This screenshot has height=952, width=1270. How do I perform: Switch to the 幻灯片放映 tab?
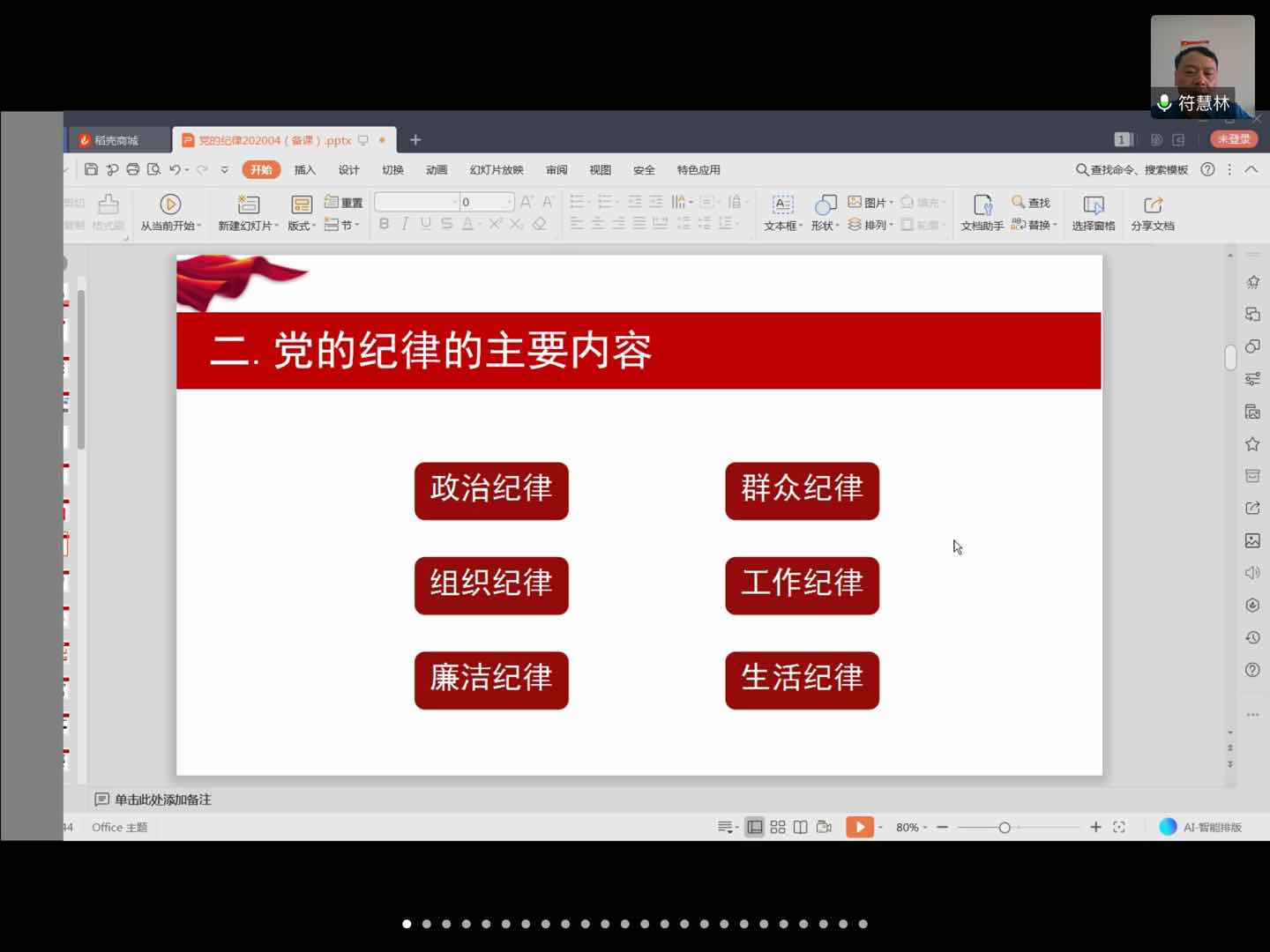497,170
